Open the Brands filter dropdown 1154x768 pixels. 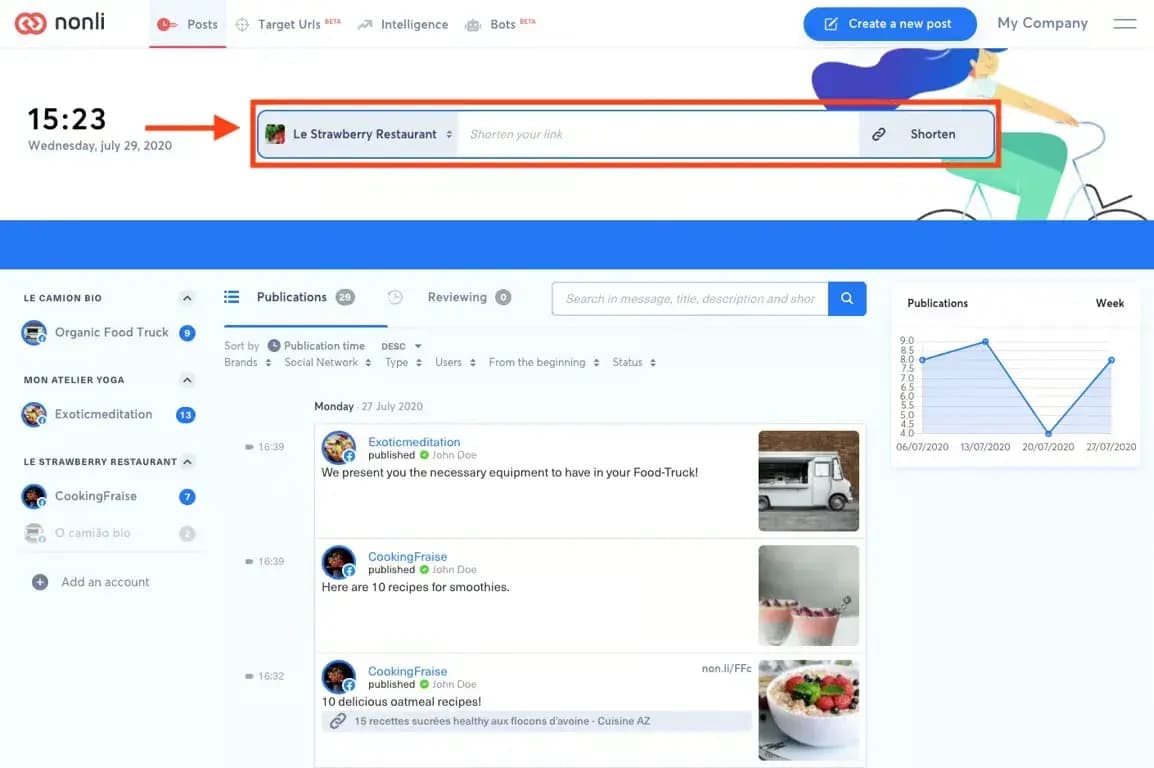pyautogui.click(x=248, y=362)
